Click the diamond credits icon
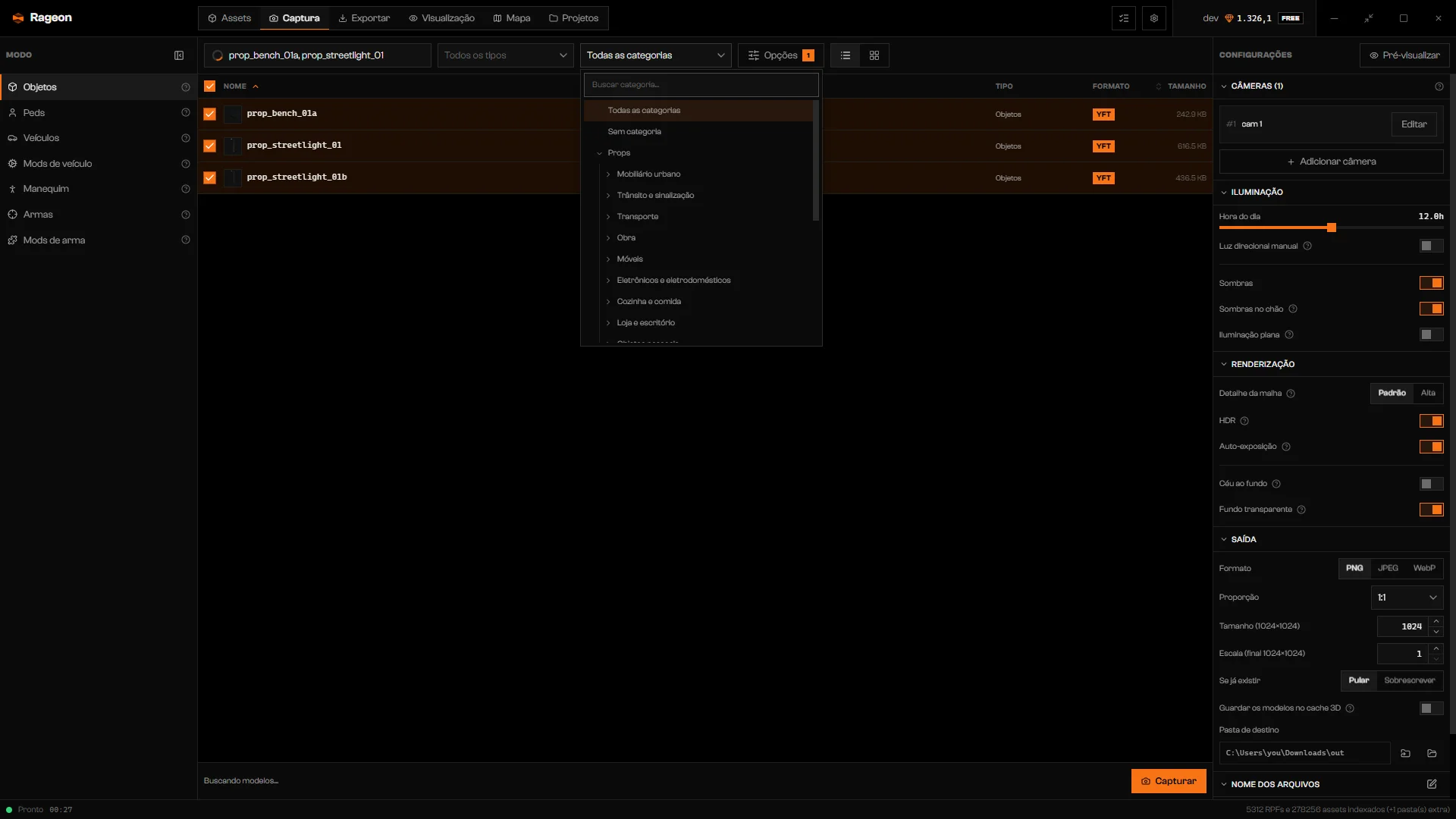This screenshot has height=819, width=1456. pos(1229,18)
